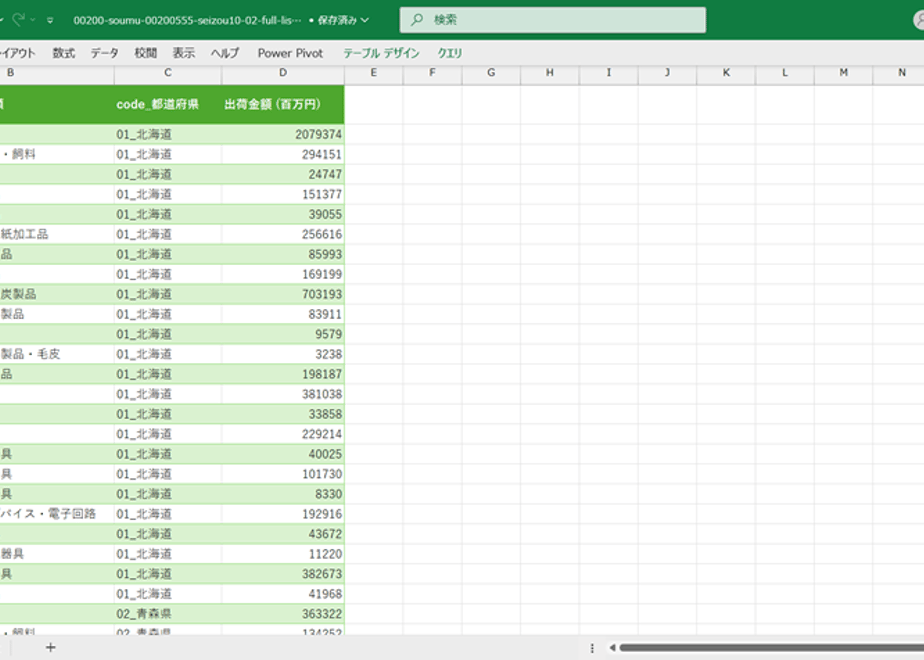Select the cell with value 151377
The image size is (924, 660).
pyautogui.click(x=283, y=194)
